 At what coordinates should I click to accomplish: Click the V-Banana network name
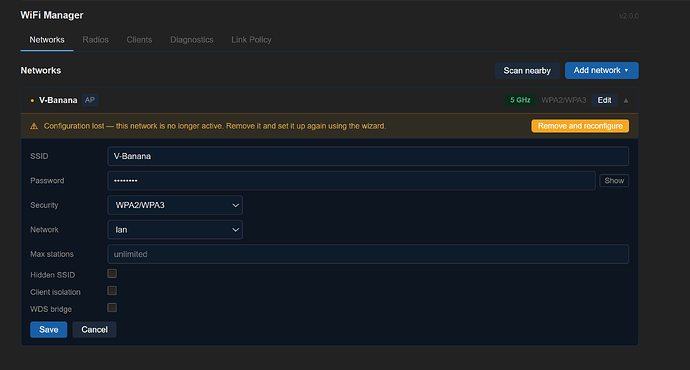point(58,100)
